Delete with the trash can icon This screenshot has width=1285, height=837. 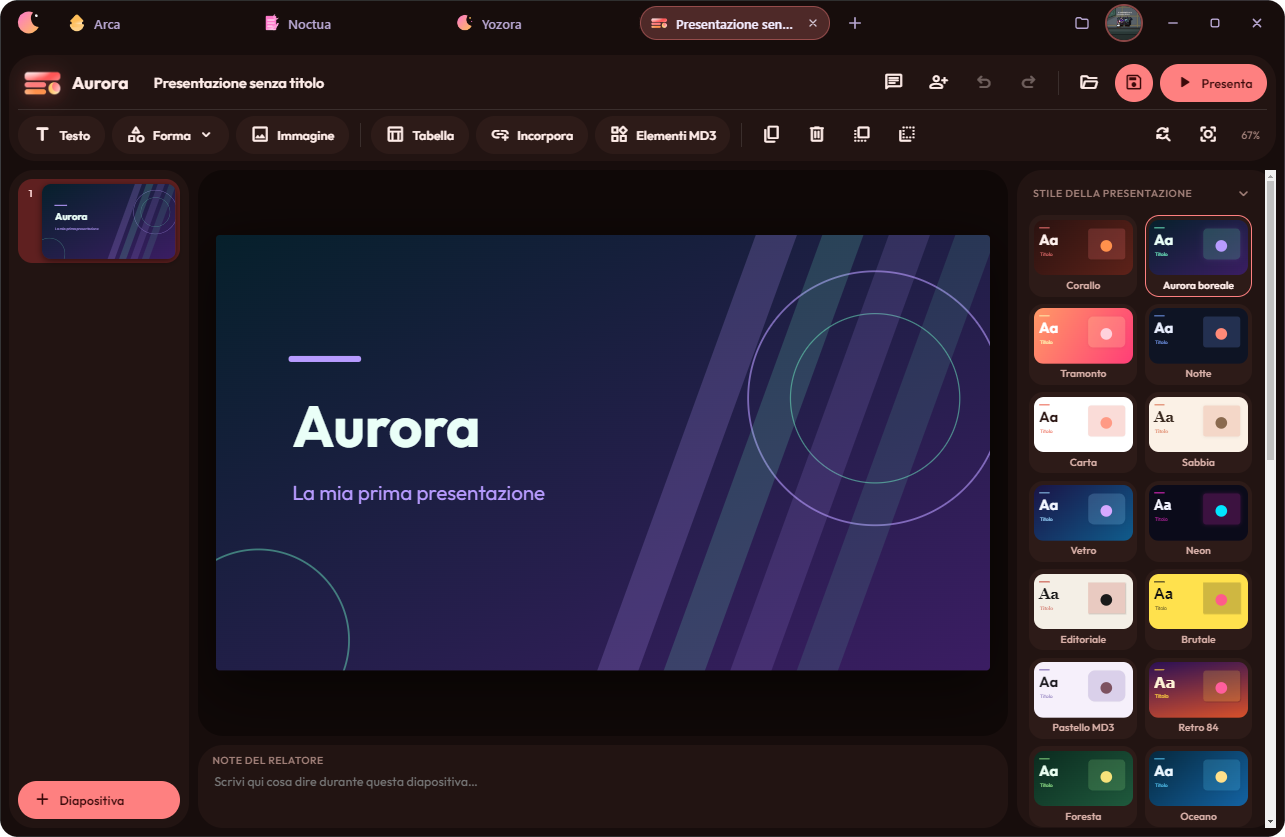[817, 134]
